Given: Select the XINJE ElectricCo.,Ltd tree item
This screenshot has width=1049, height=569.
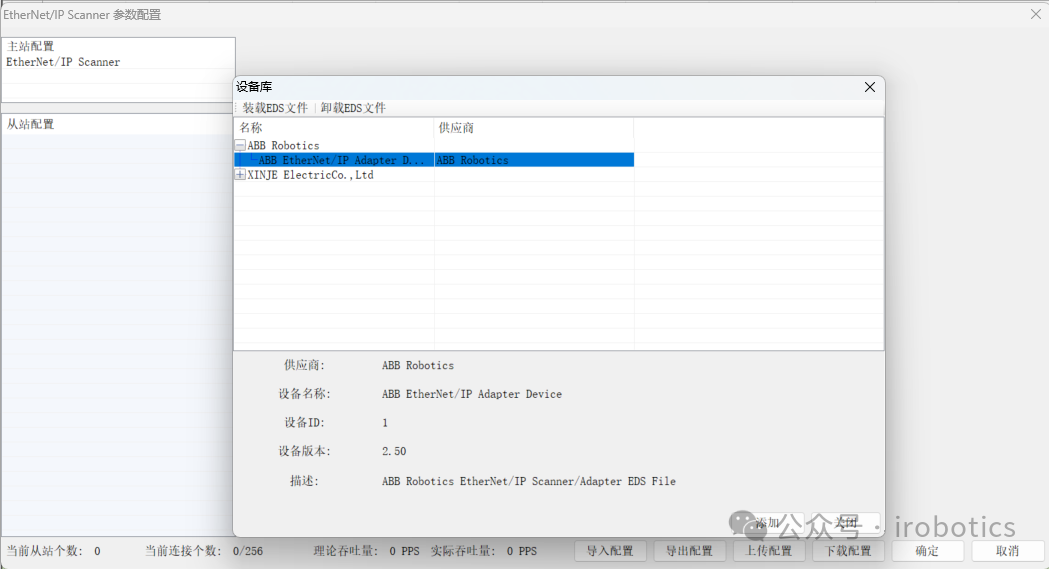Looking at the screenshot, I should [310, 175].
